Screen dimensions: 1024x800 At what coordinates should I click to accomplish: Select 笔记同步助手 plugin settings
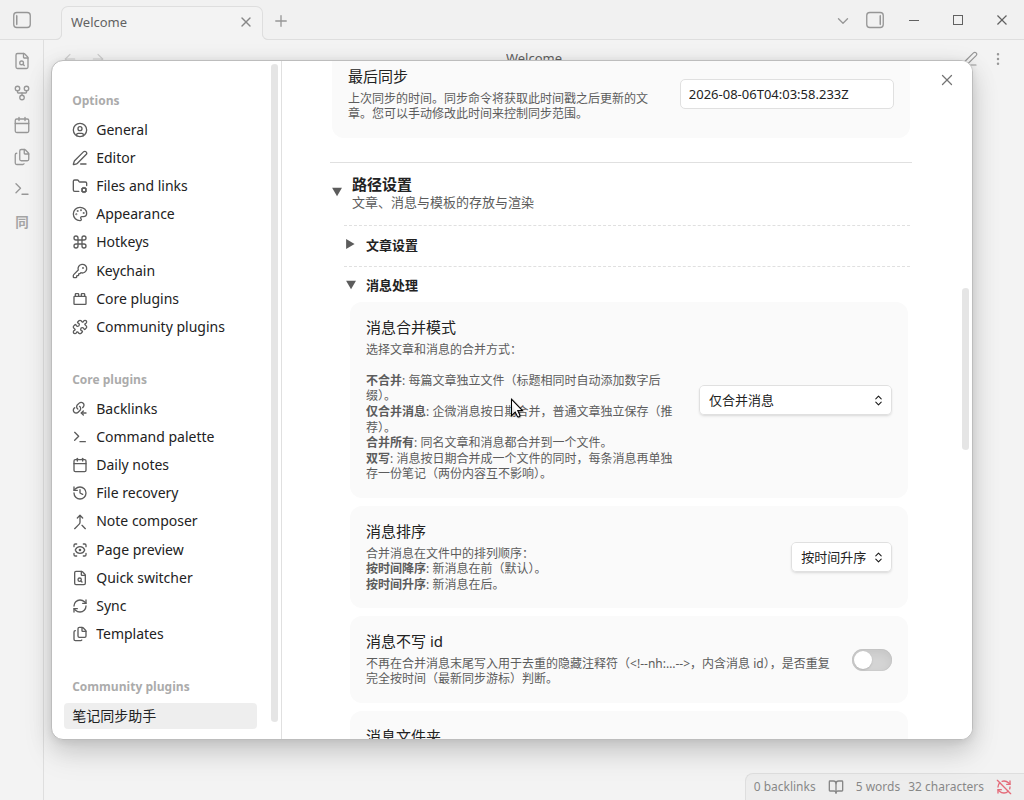click(x=161, y=716)
